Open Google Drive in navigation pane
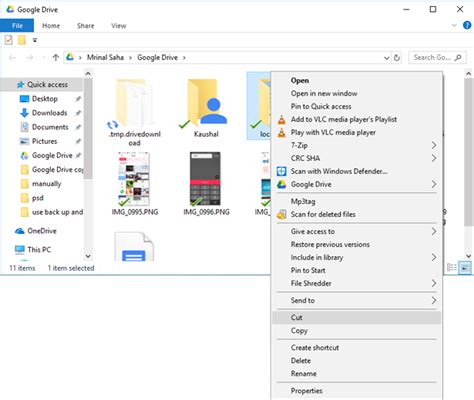 point(52,155)
